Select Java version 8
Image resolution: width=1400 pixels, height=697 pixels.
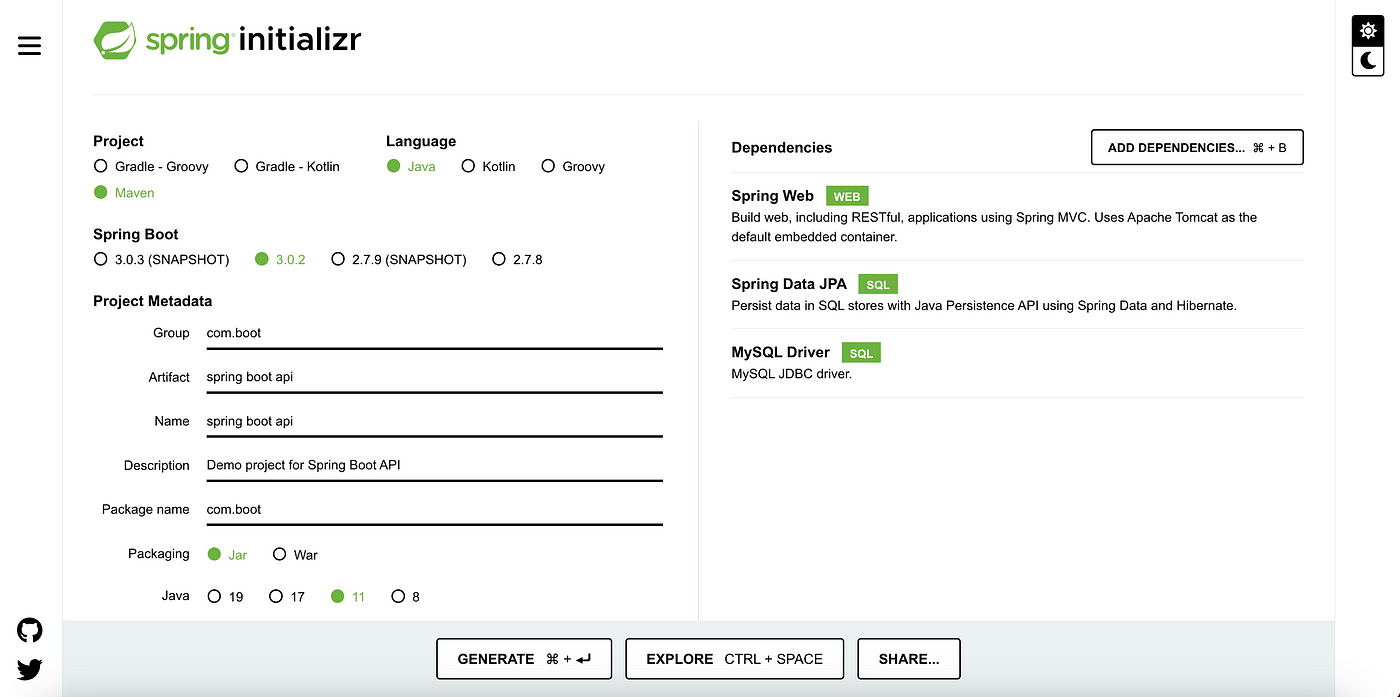coord(405,596)
